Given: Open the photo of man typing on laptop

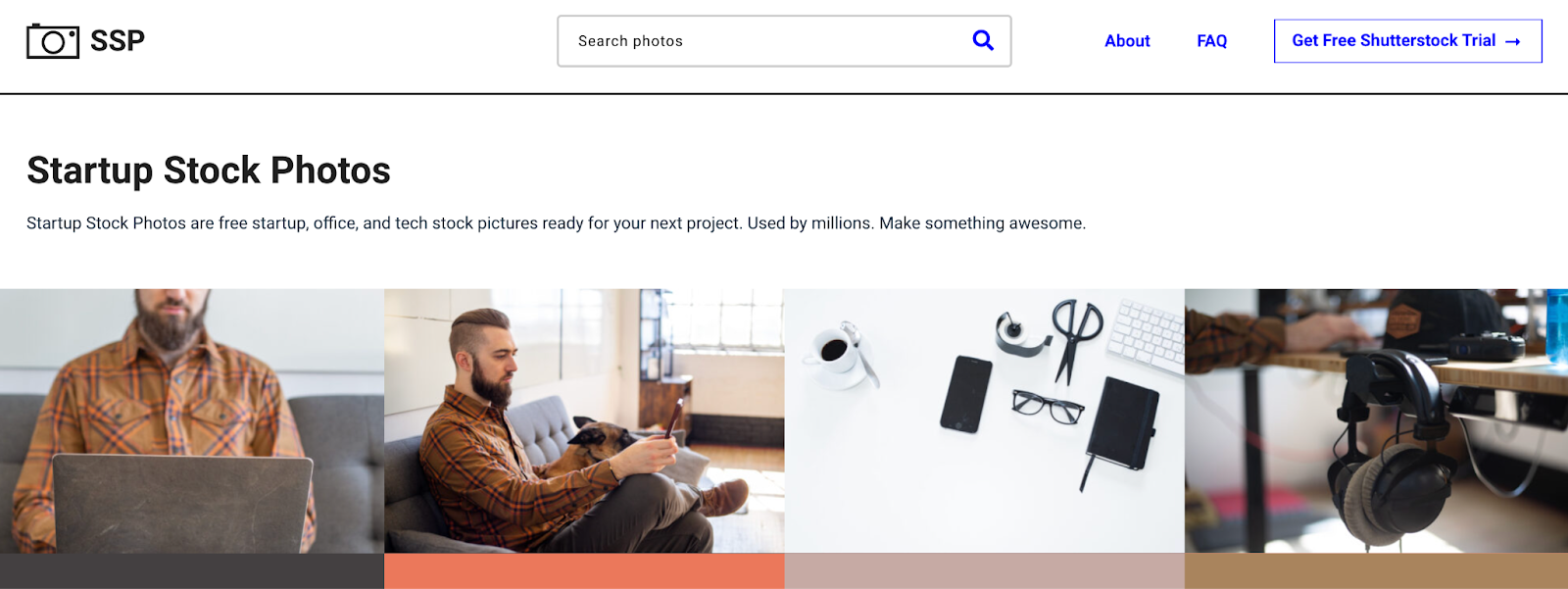Looking at the screenshot, I should pos(192,420).
